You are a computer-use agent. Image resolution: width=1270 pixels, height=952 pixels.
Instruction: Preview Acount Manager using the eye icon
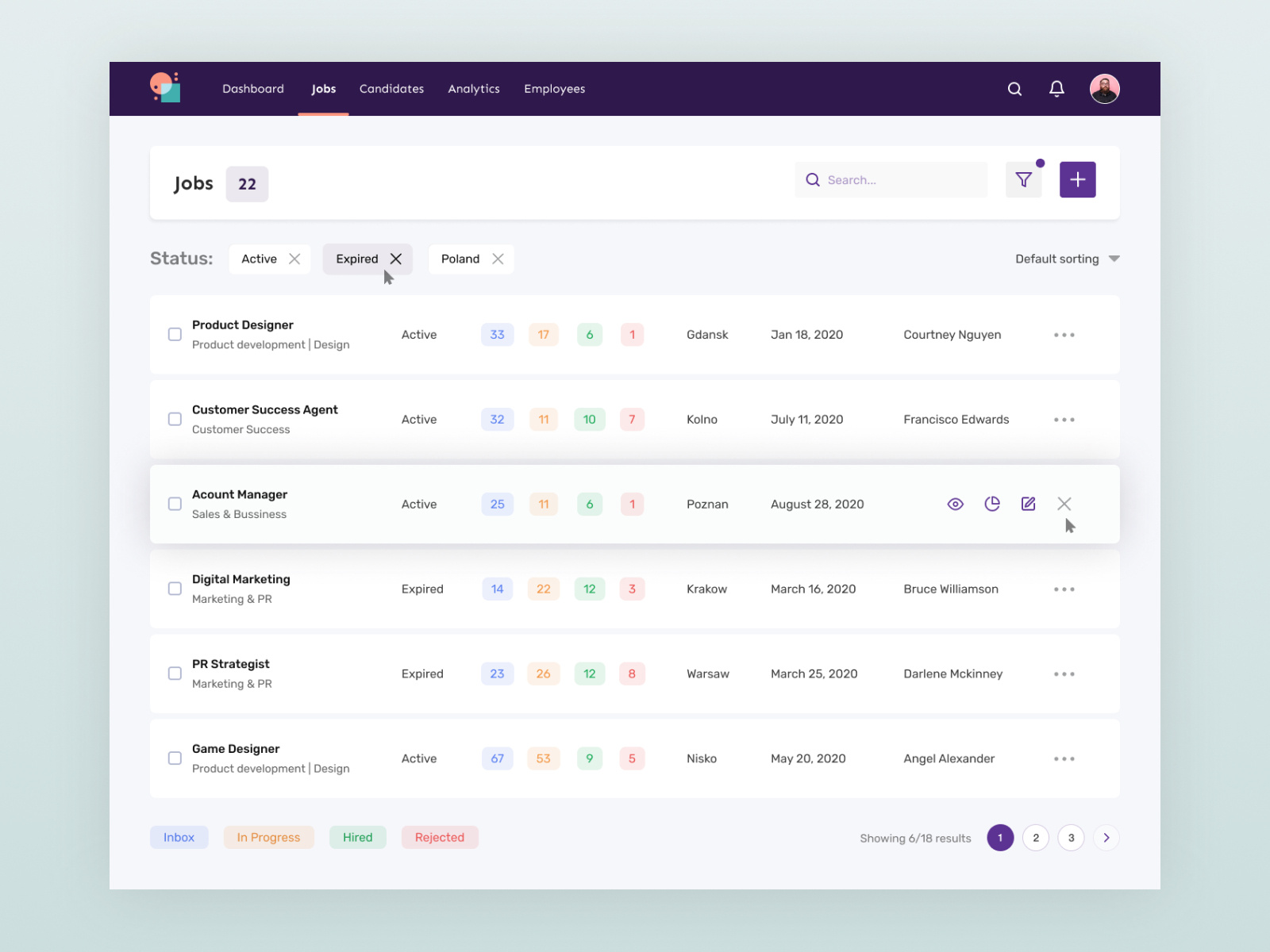click(x=955, y=504)
